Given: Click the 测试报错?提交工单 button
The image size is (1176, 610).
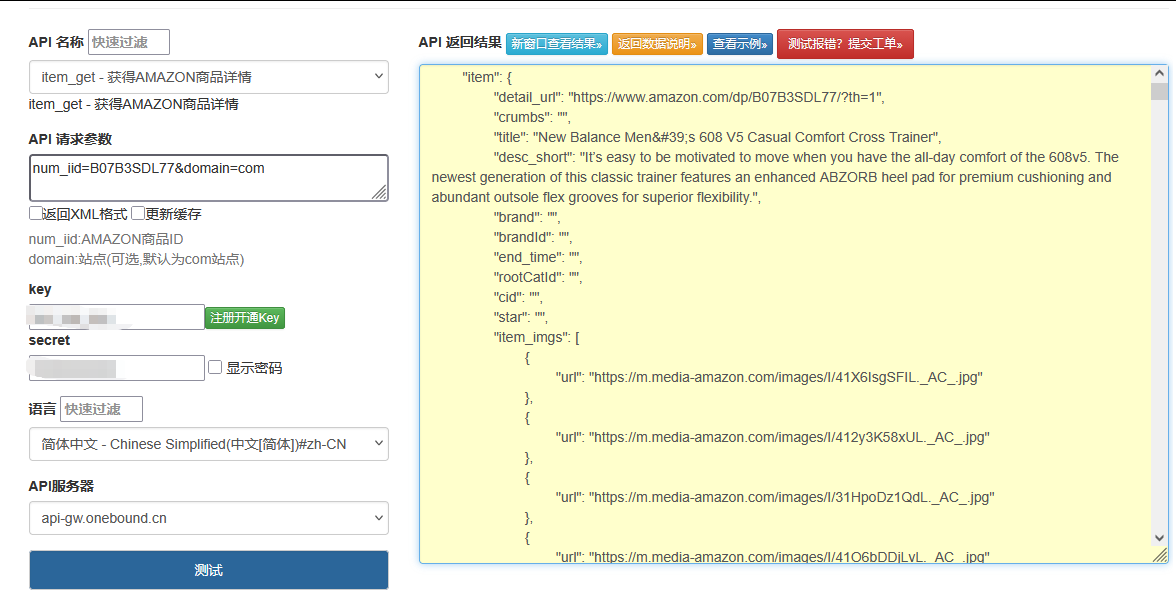Looking at the screenshot, I should click(x=845, y=44).
